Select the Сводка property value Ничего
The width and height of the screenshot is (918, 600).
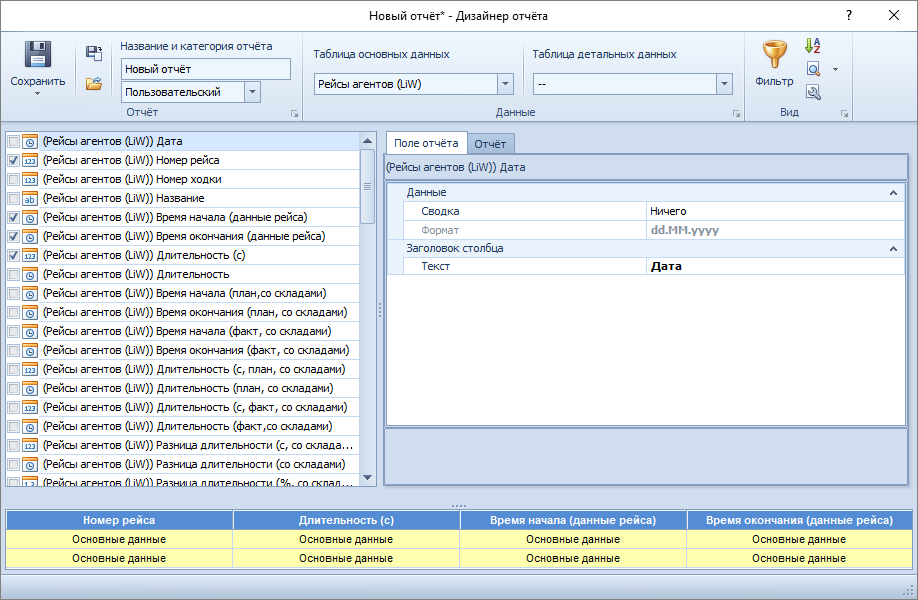(x=775, y=211)
